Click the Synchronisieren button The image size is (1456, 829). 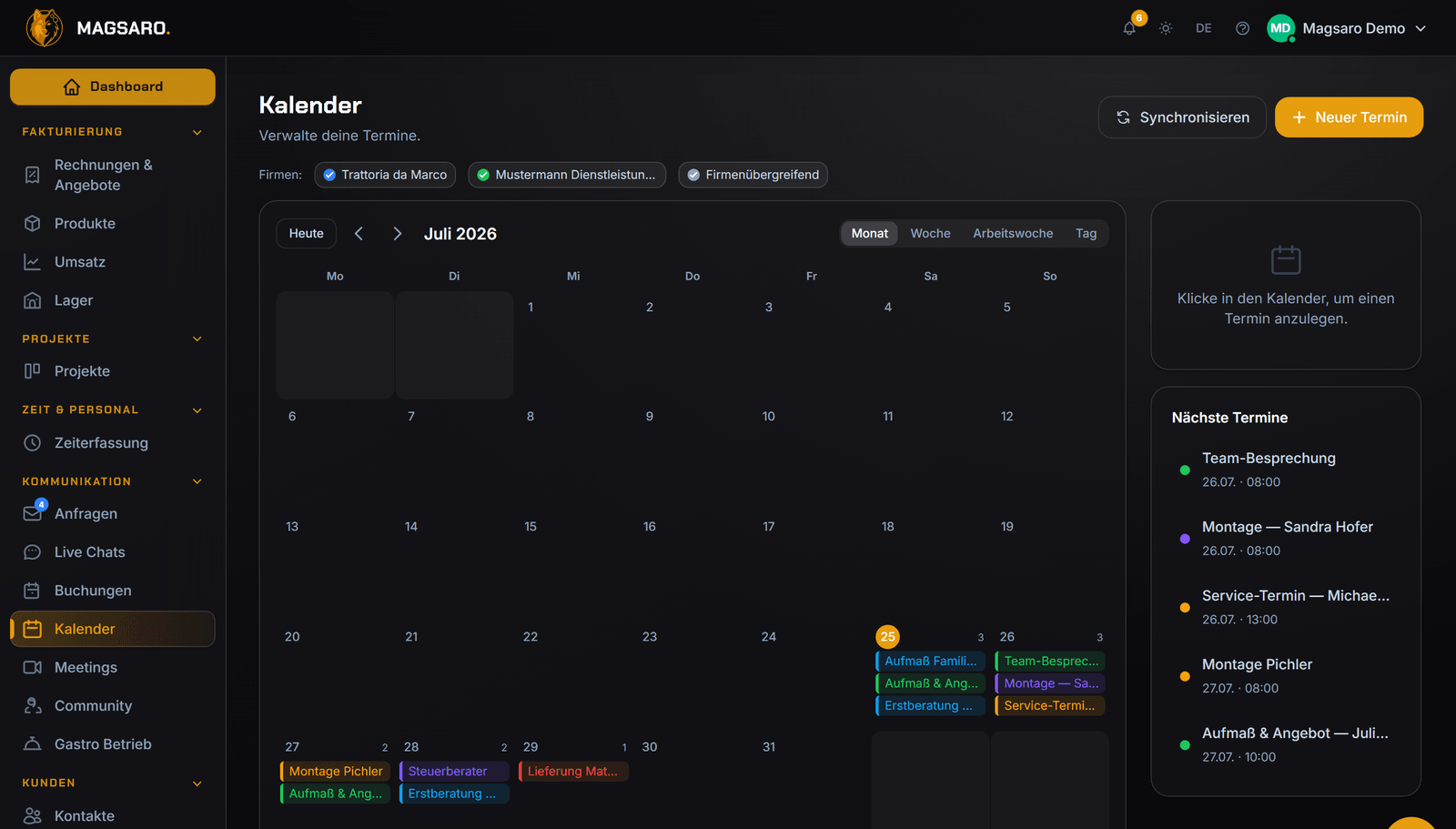[1182, 117]
